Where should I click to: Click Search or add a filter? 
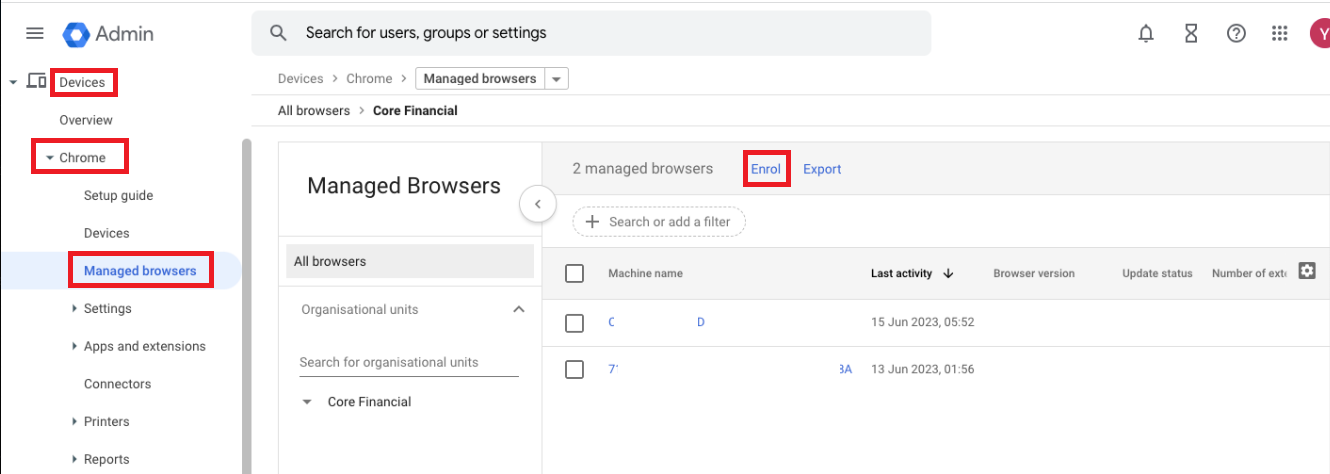coord(659,222)
